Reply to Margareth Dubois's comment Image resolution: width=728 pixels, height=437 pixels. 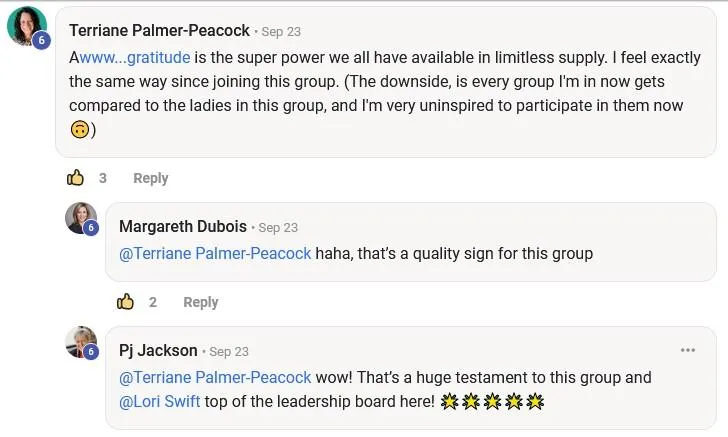201,302
